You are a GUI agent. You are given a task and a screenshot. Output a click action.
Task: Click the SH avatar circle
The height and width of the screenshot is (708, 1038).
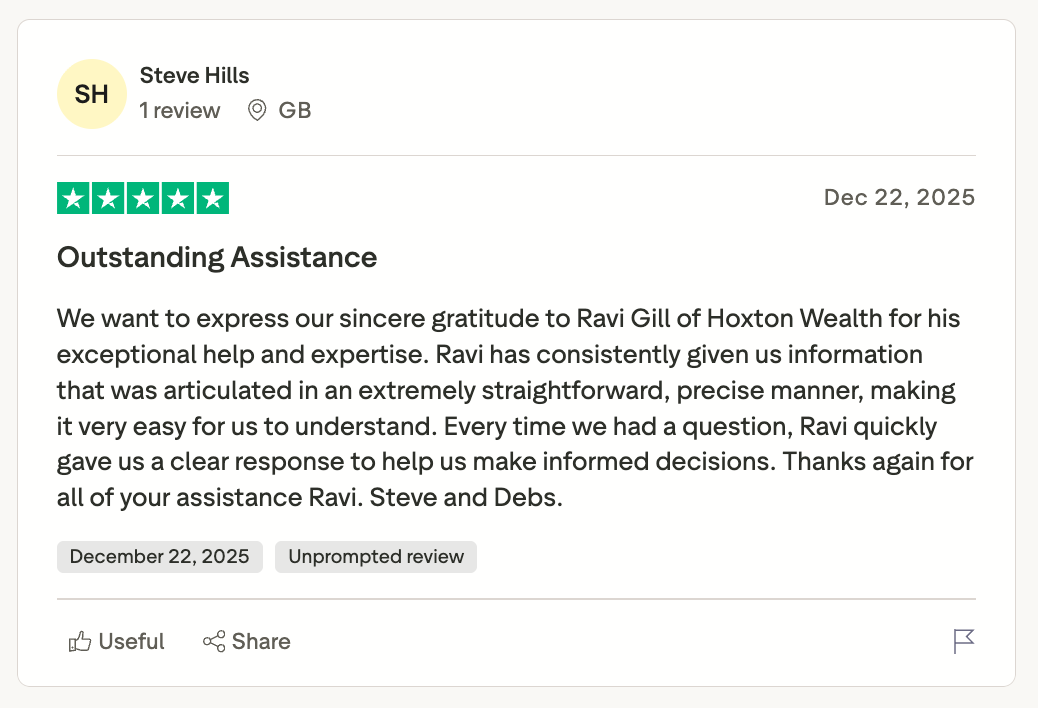click(x=92, y=94)
